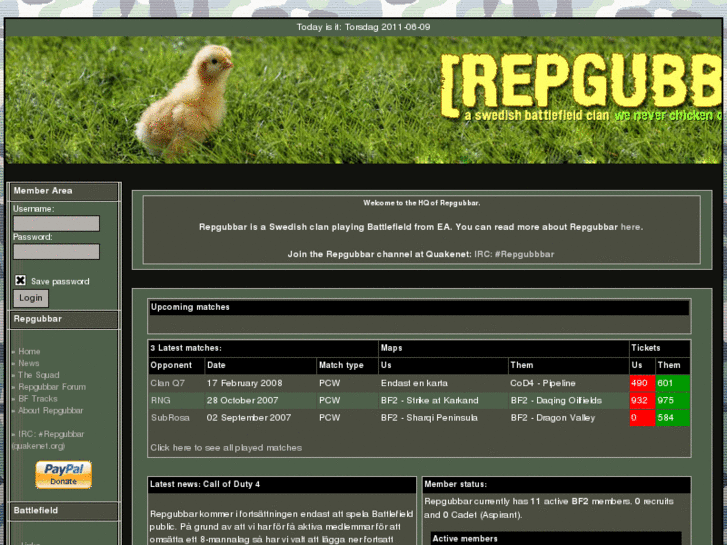Open About Repgubbar sidebar link

click(51, 410)
